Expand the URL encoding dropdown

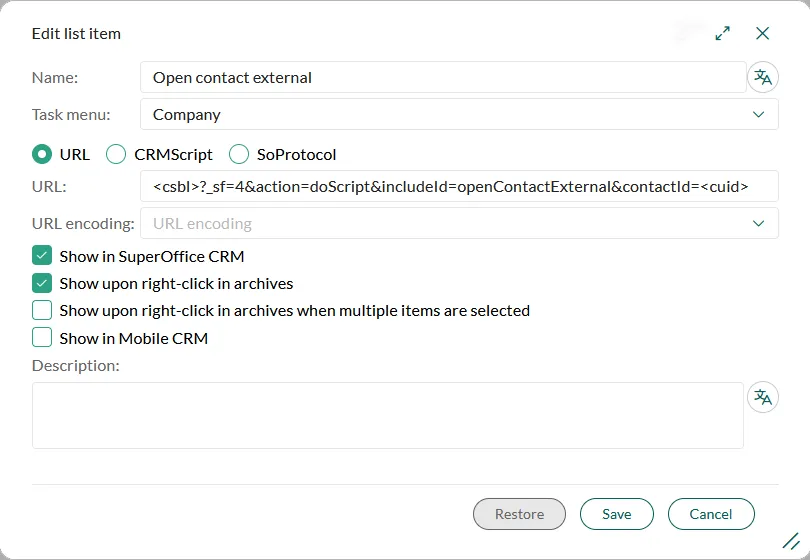pos(458,224)
